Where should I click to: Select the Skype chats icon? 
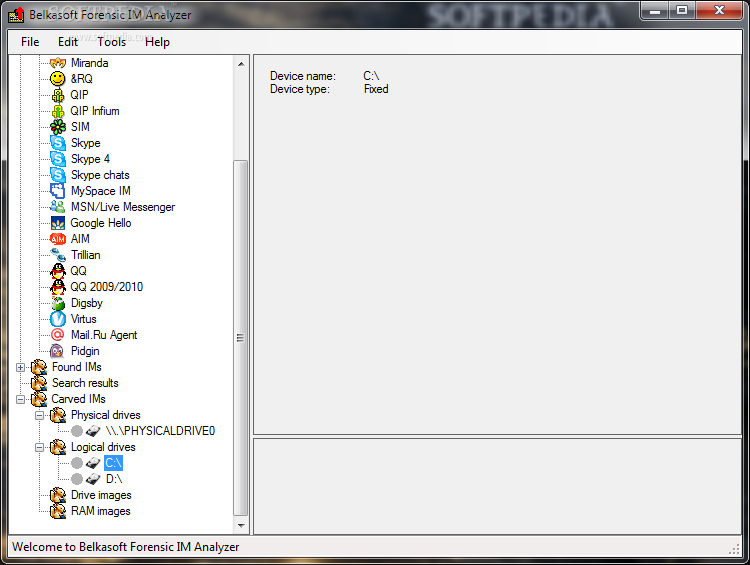(58, 175)
